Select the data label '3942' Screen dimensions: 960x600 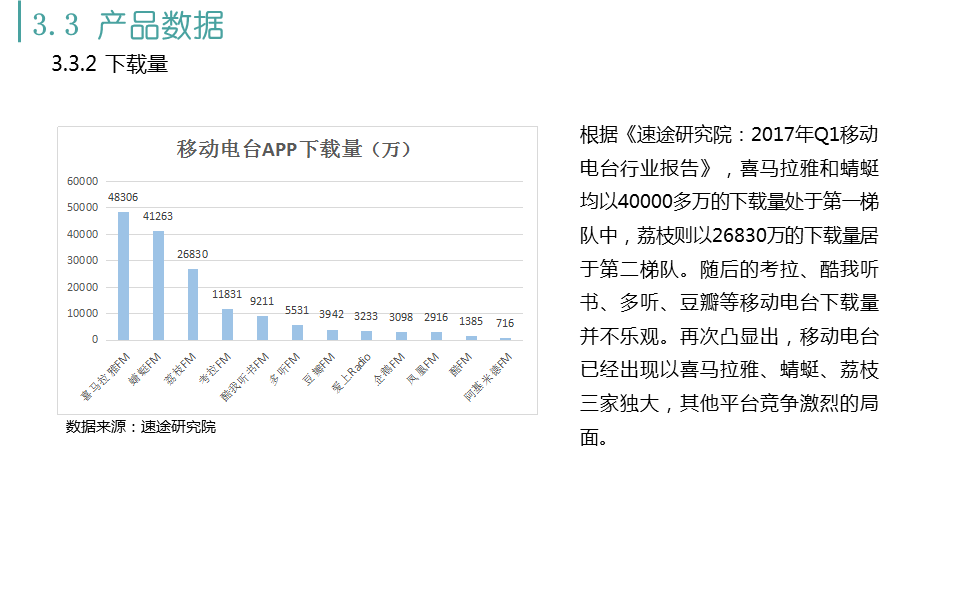[x=331, y=314]
